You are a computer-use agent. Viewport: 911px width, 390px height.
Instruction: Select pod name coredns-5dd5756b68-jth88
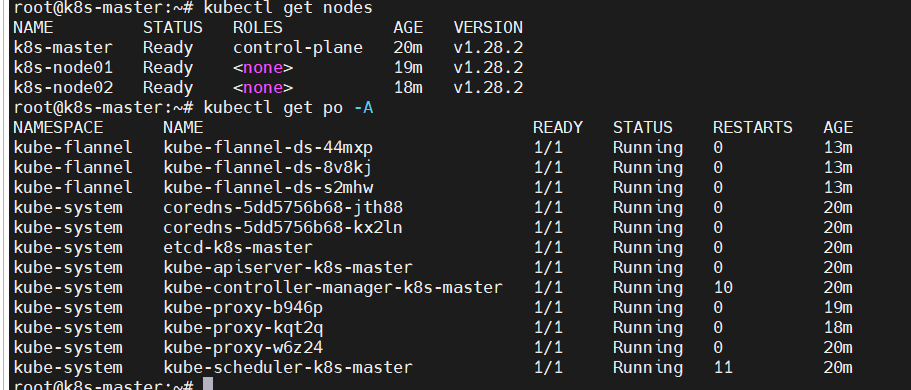(x=283, y=207)
